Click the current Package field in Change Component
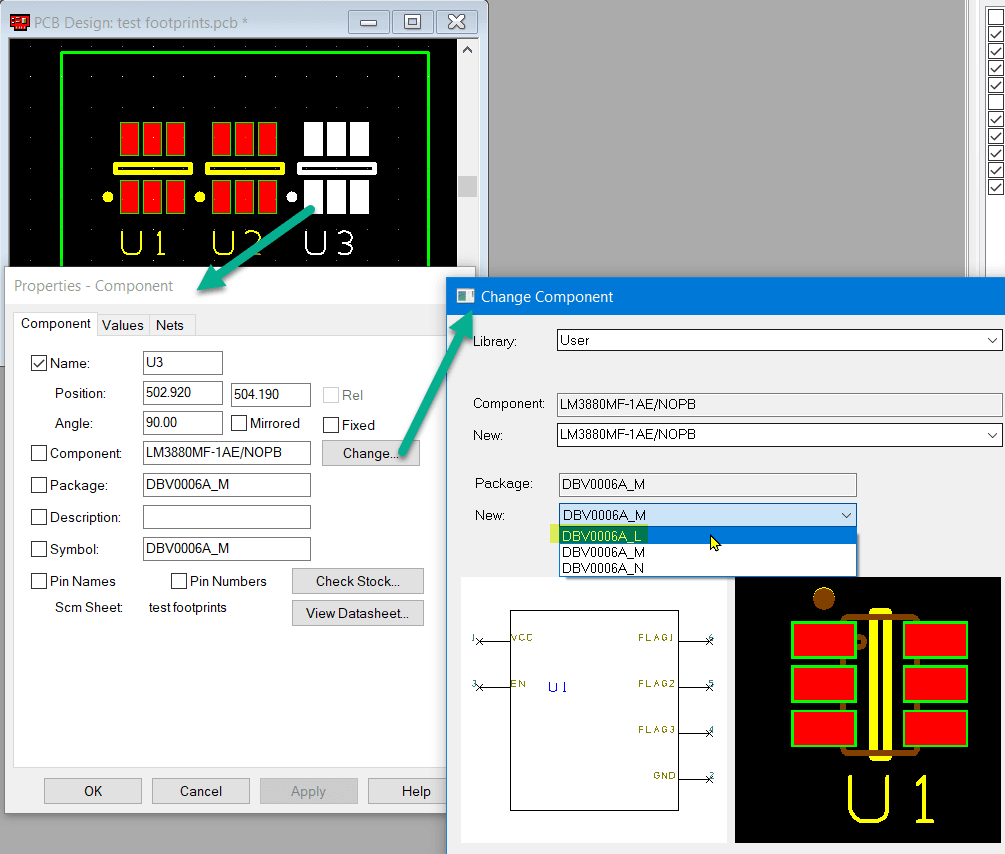 [708, 485]
